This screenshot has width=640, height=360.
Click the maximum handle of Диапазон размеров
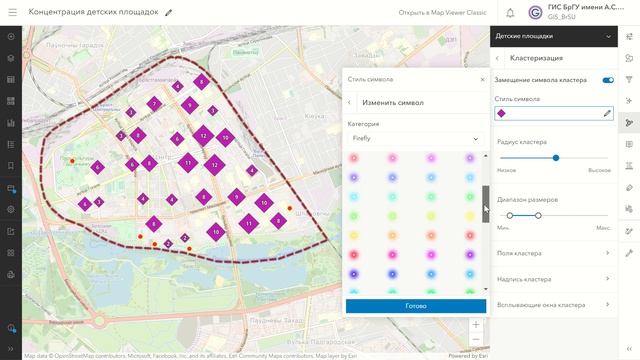point(538,215)
